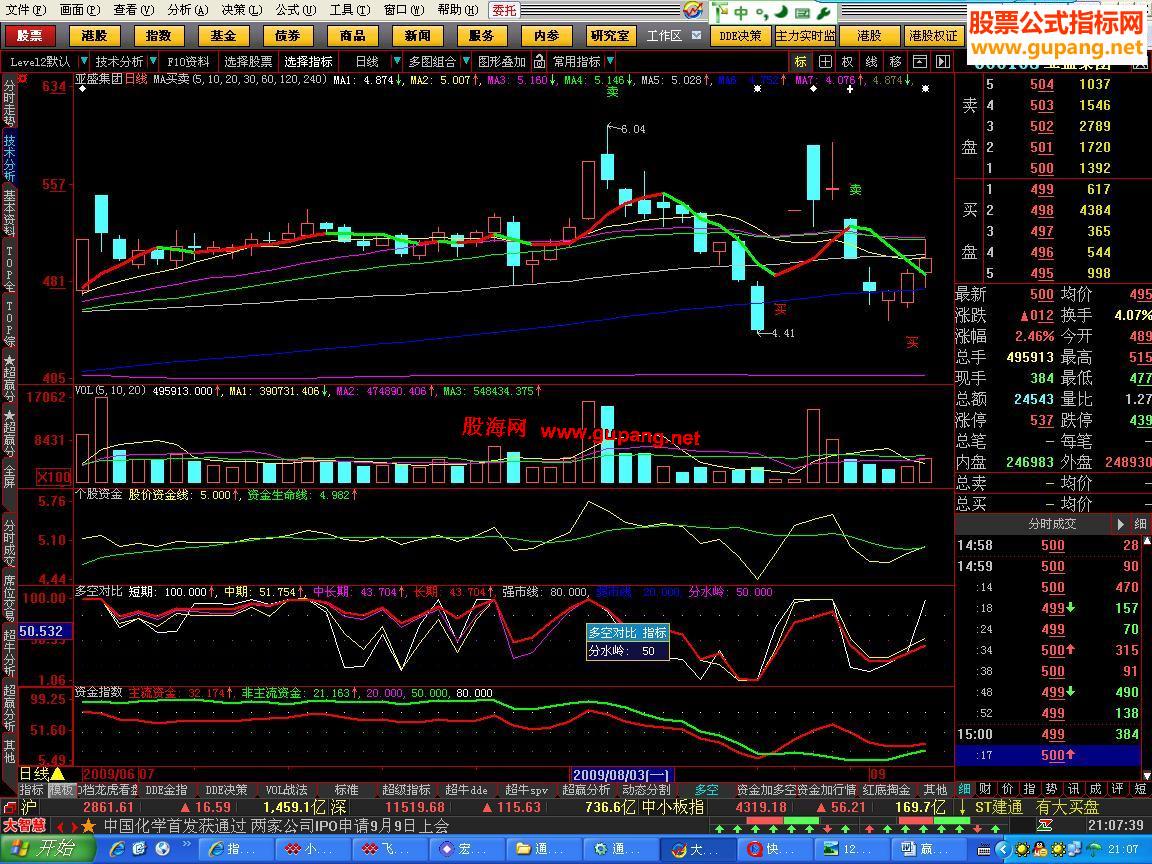This screenshot has width=1152, height=864.
Task: Click the F10资料 toolbar item
Action: [188, 62]
